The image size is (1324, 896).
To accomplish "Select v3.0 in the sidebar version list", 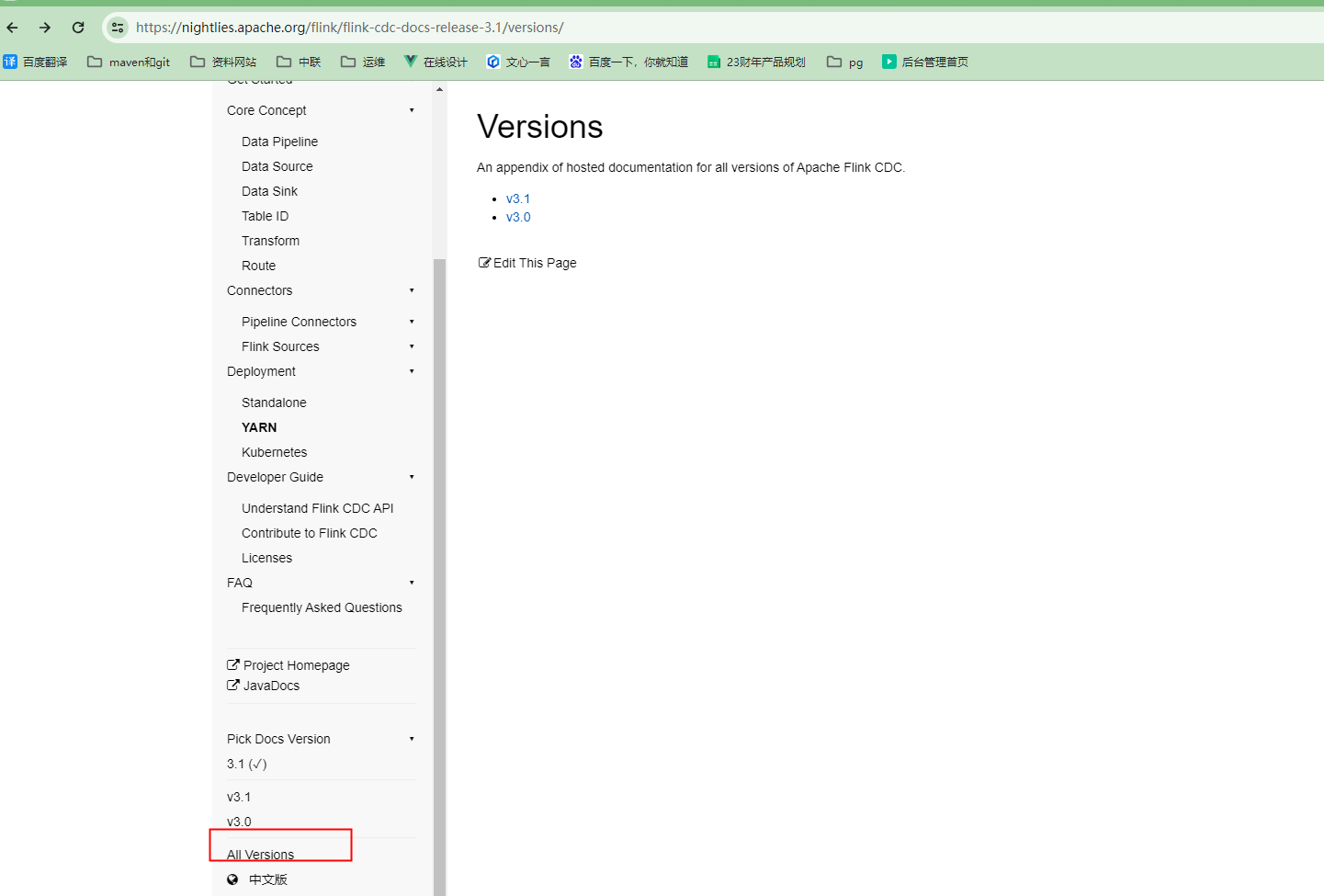I will click(239, 822).
